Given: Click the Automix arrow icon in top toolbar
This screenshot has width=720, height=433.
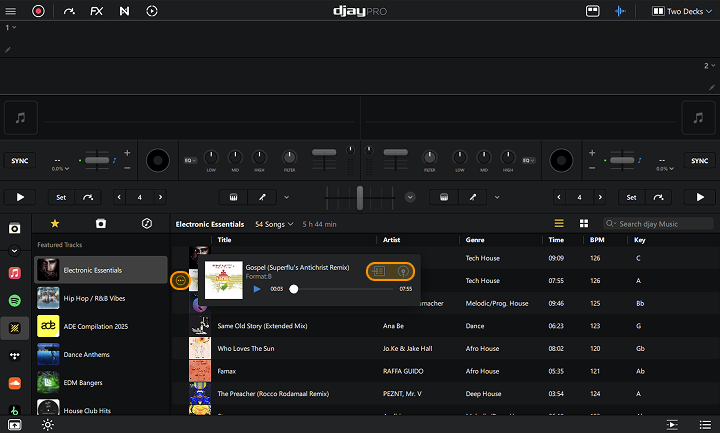Looking at the screenshot, I should [x=69, y=11].
